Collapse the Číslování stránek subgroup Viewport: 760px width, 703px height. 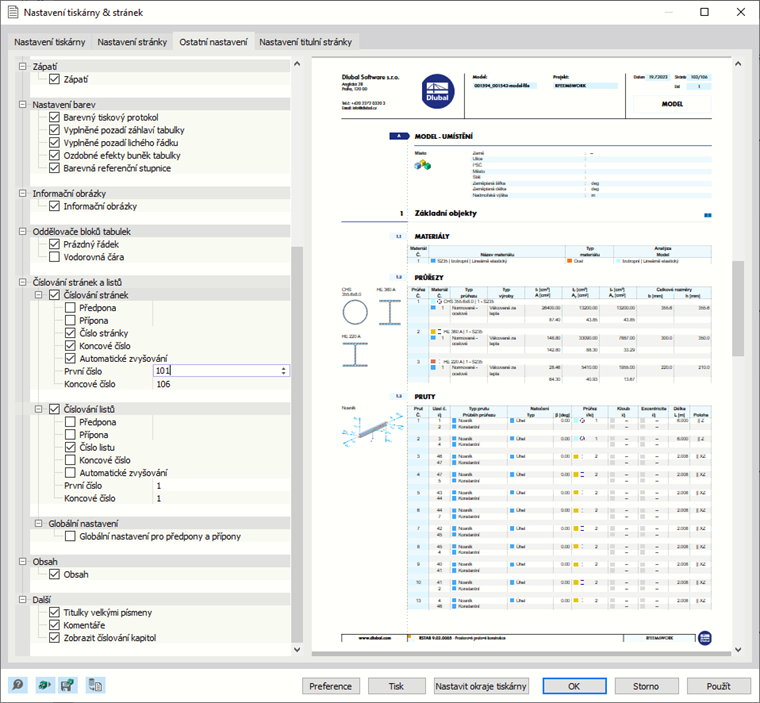tap(38, 295)
